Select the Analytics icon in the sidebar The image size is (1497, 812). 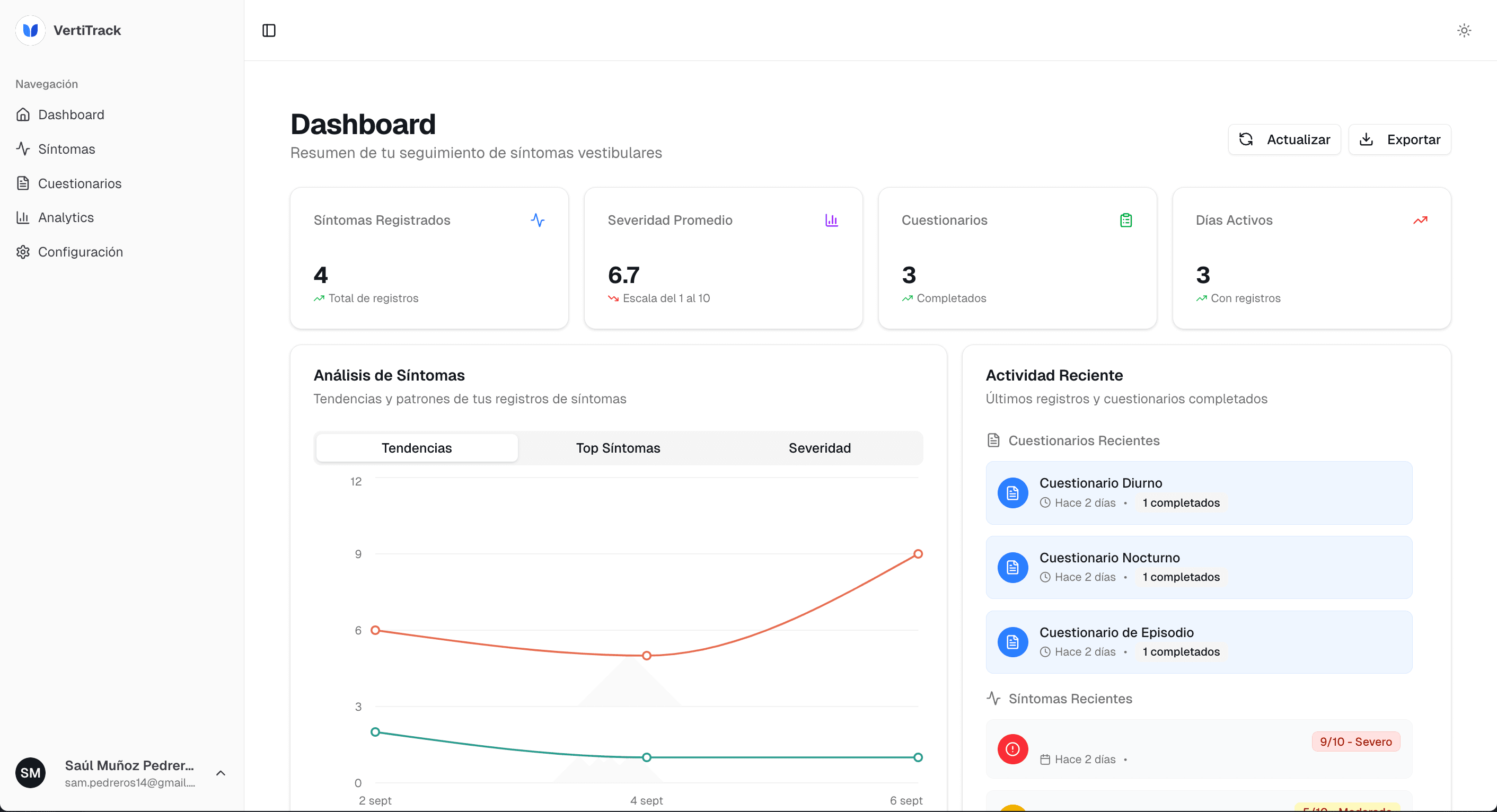tap(23, 217)
